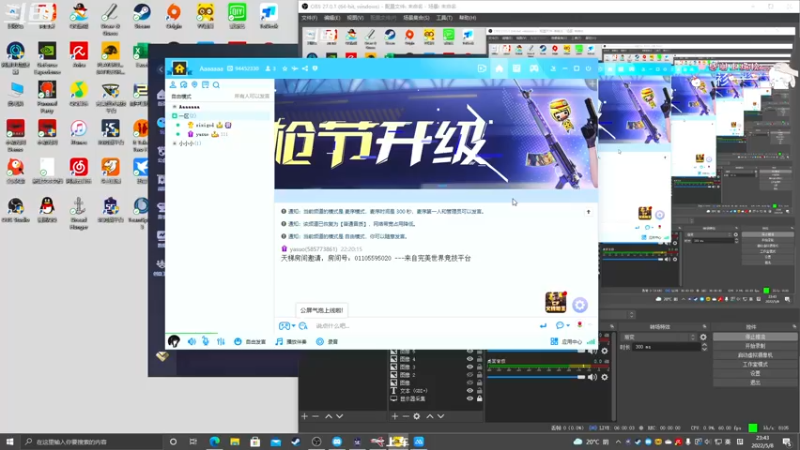Click the yellow house logo in the YY window
This screenshot has width=800, height=450.
coord(179,68)
